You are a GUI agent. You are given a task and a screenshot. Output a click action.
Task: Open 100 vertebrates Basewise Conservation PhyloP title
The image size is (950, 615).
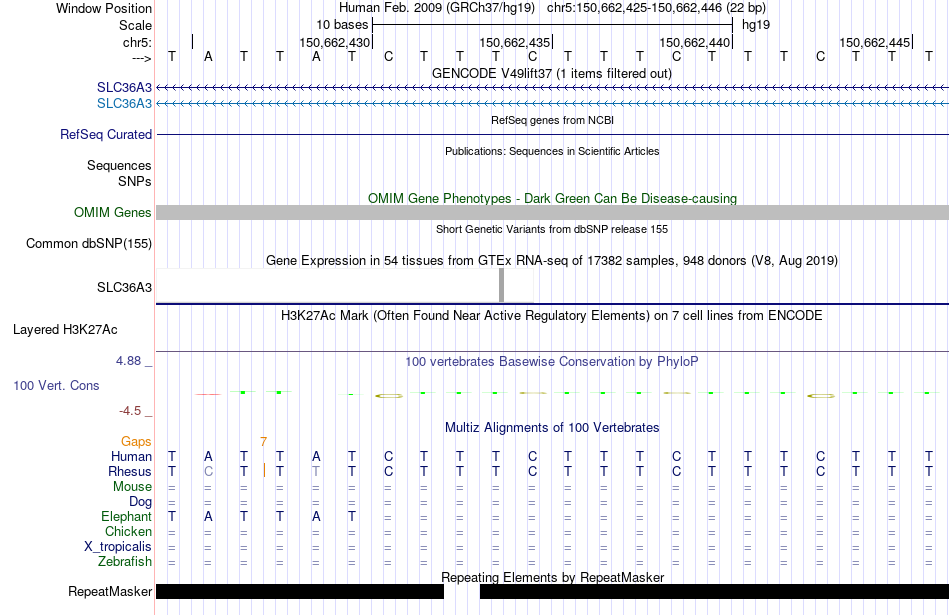click(x=551, y=362)
